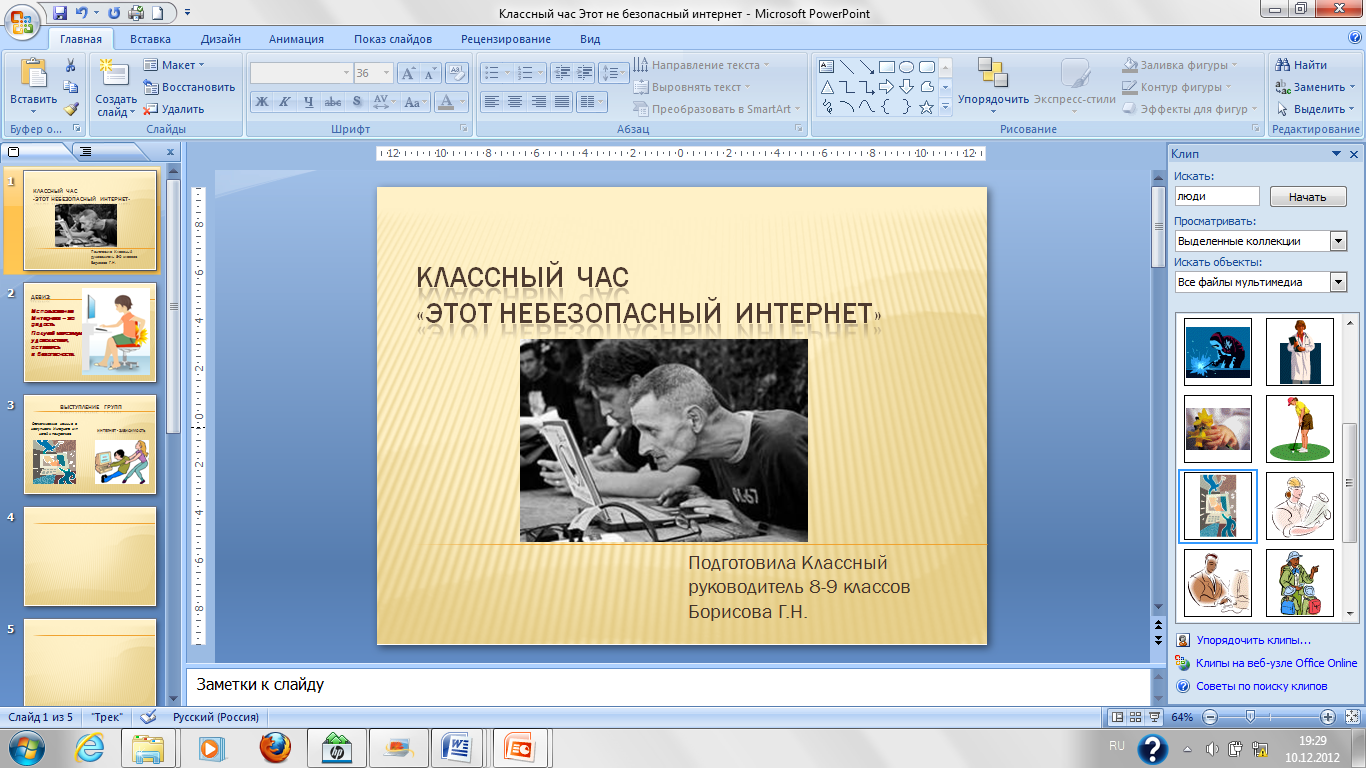Screen dimensions: 1366x768
Task: Decrease font size with small A icon
Action: pos(431,73)
